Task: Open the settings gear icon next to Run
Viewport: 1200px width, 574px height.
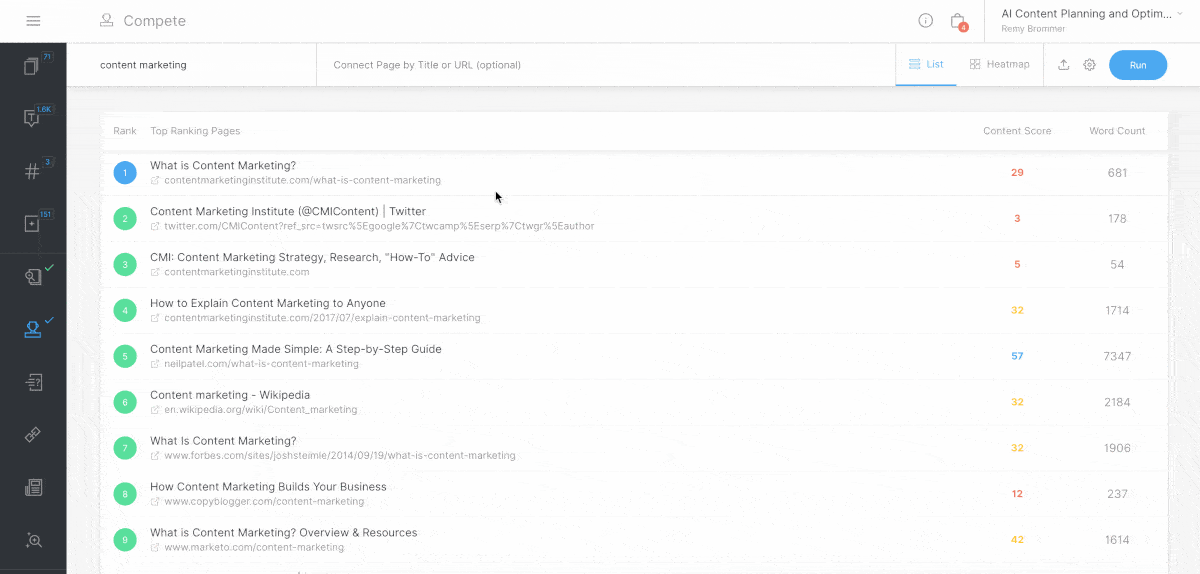Action: (x=1090, y=65)
